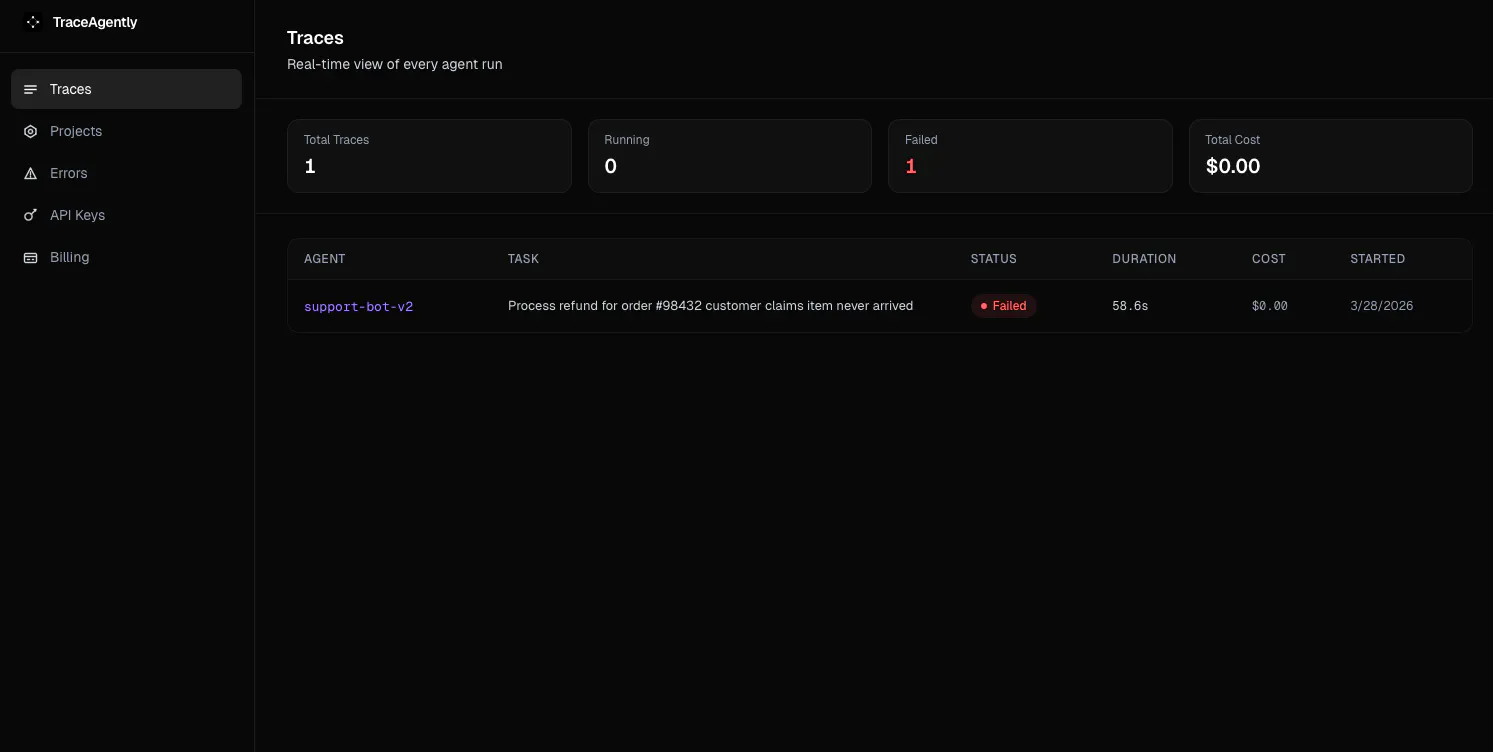Select the Running stat card
The width and height of the screenshot is (1493, 752).
tap(730, 156)
